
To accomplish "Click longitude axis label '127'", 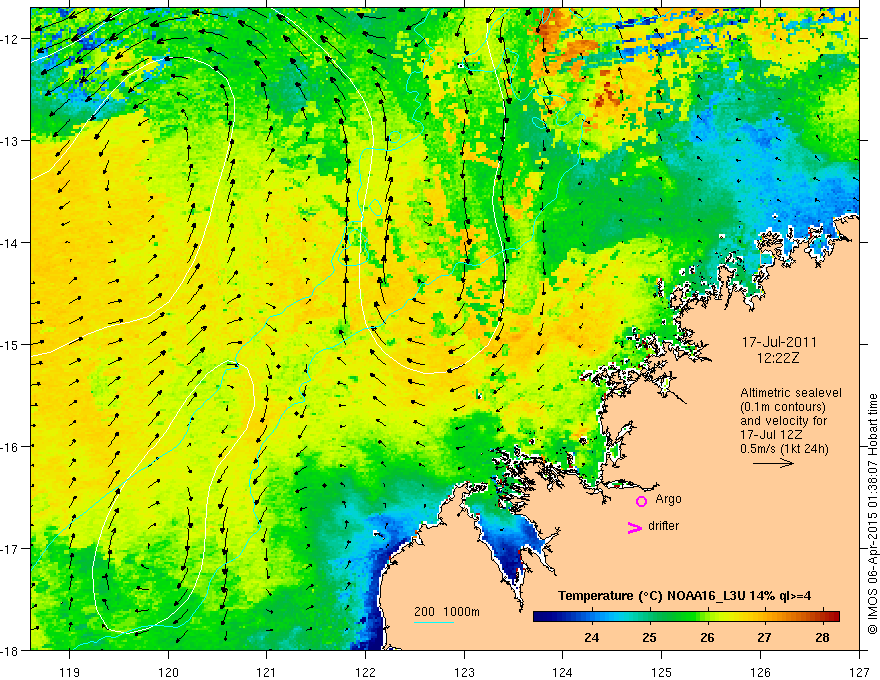I will tap(859, 672).
